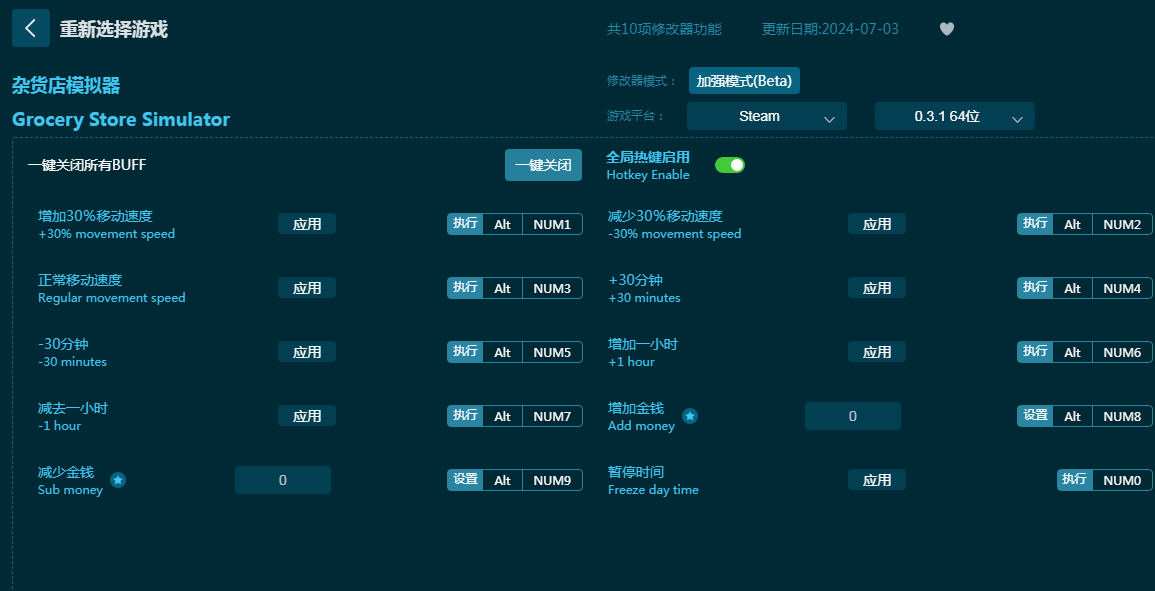This screenshot has width=1155, height=591.
Task: Click the 一键关闭 button
Action: tap(543, 165)
